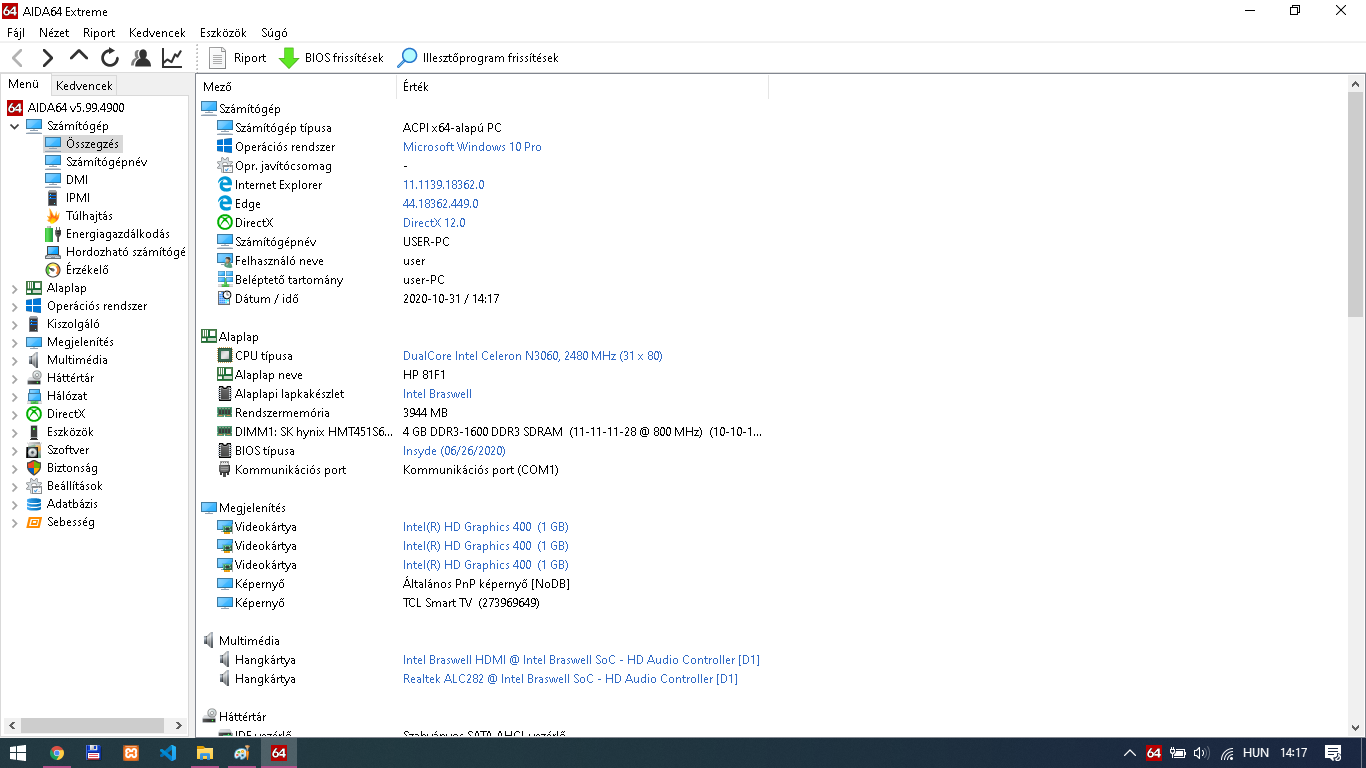
Task: Open Illesztőprogram frissítések
Action: pos(478,58)
